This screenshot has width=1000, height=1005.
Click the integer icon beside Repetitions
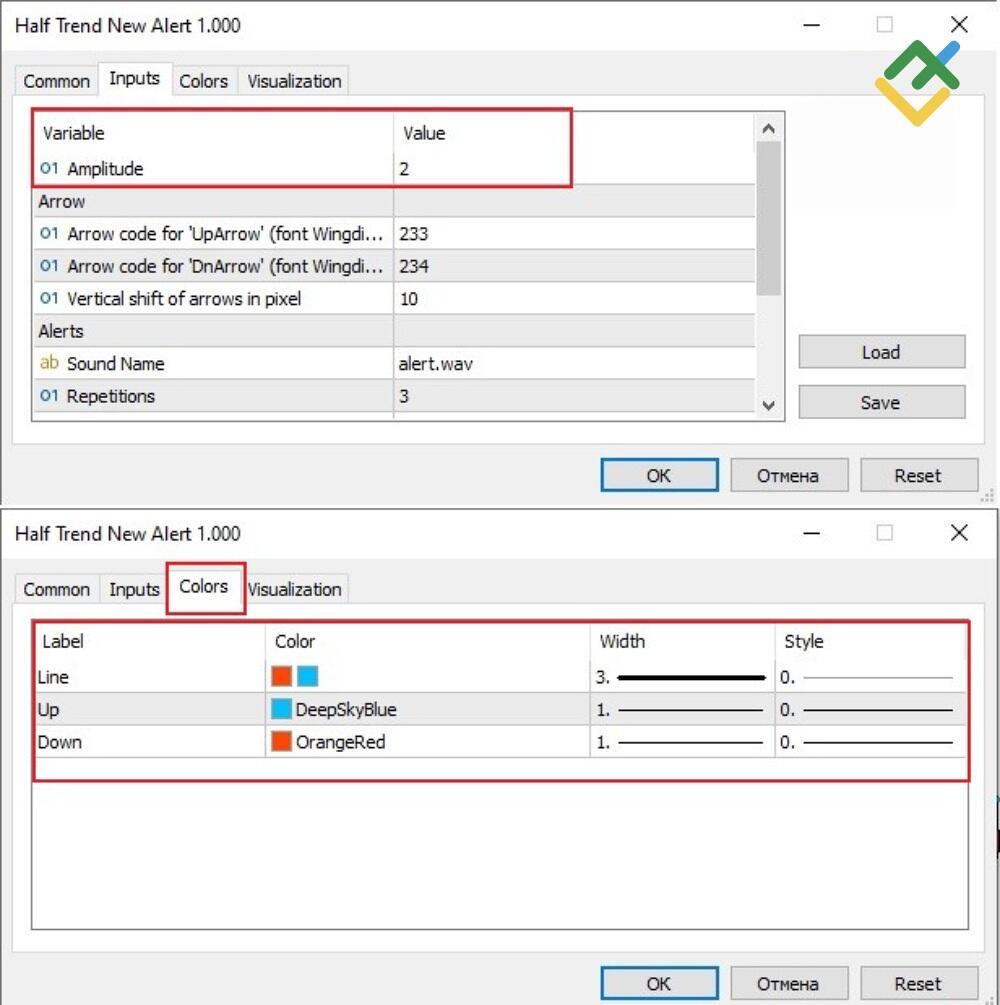tap(49, 396)
